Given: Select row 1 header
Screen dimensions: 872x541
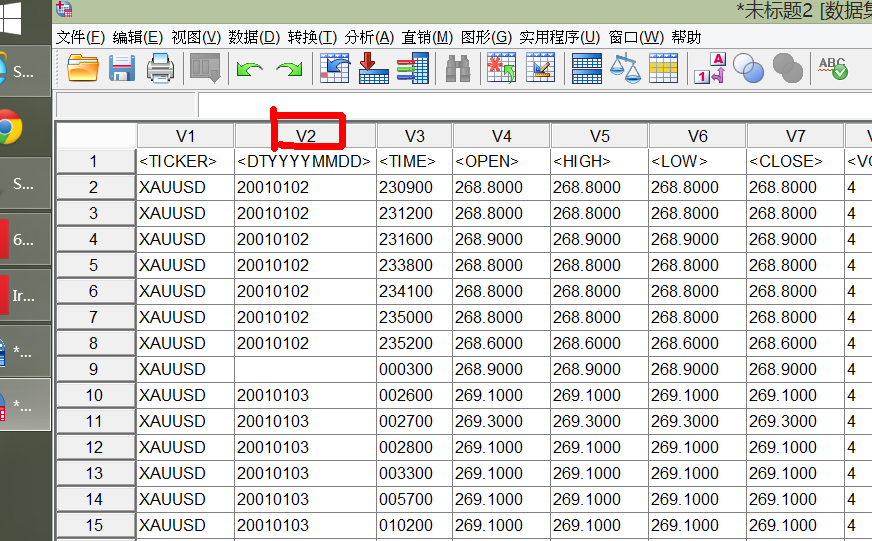Looking at the screenshot, I should (96, 161).
